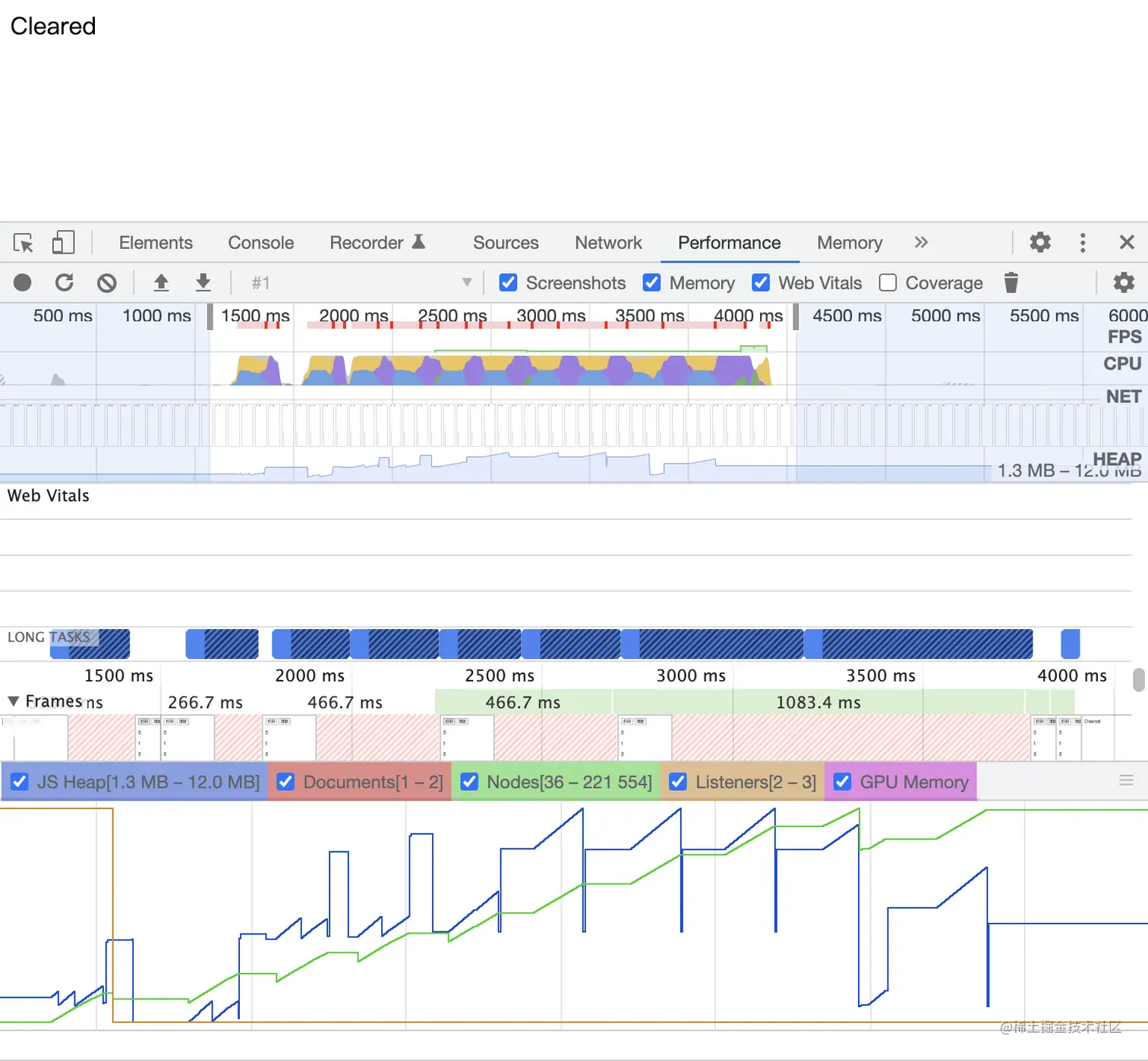Click the reload and profile icon
The width and height of the screenshot is (1148, 1061).
[65, 283]
